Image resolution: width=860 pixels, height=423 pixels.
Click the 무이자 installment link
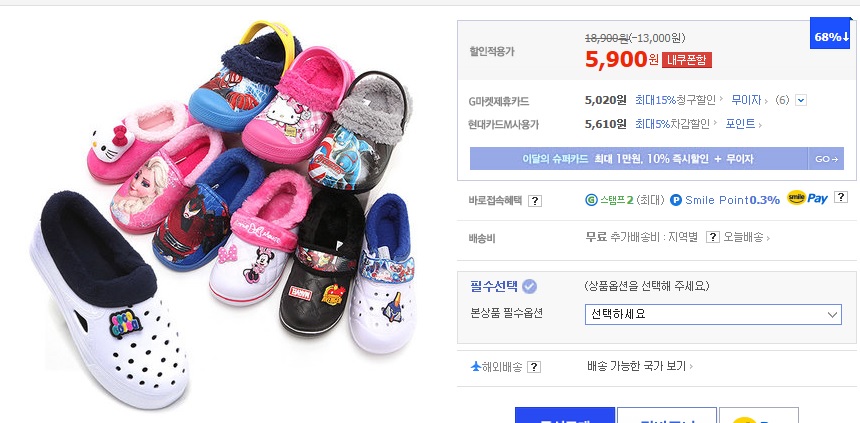pos(746,100)
